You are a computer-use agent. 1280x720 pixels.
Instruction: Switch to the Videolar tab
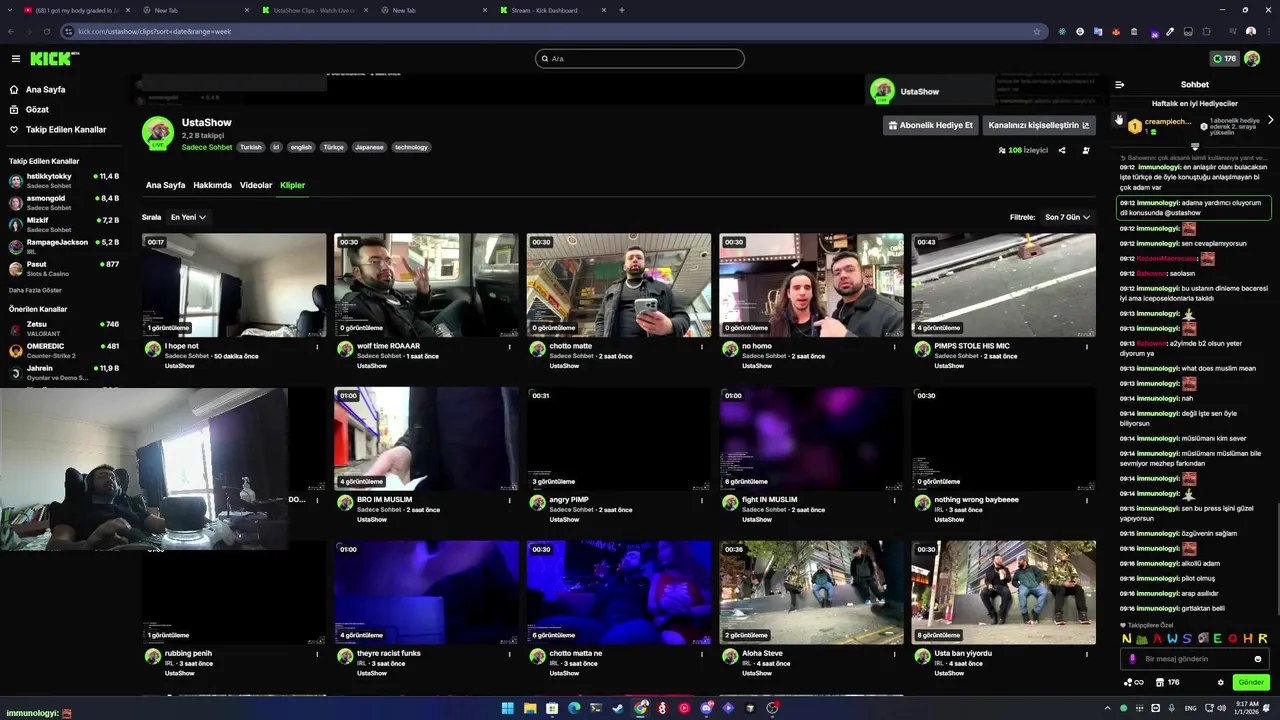(x=256, y=185)
